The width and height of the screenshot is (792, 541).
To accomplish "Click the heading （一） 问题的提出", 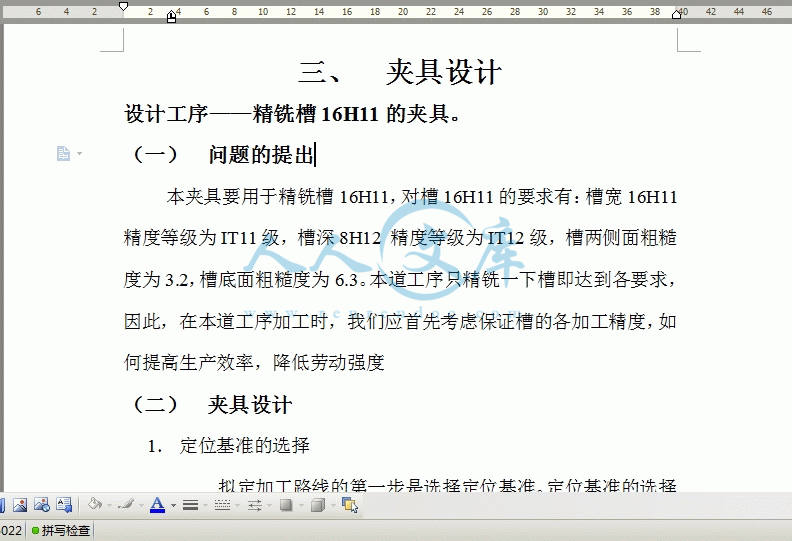I will (x=222, y=155).
